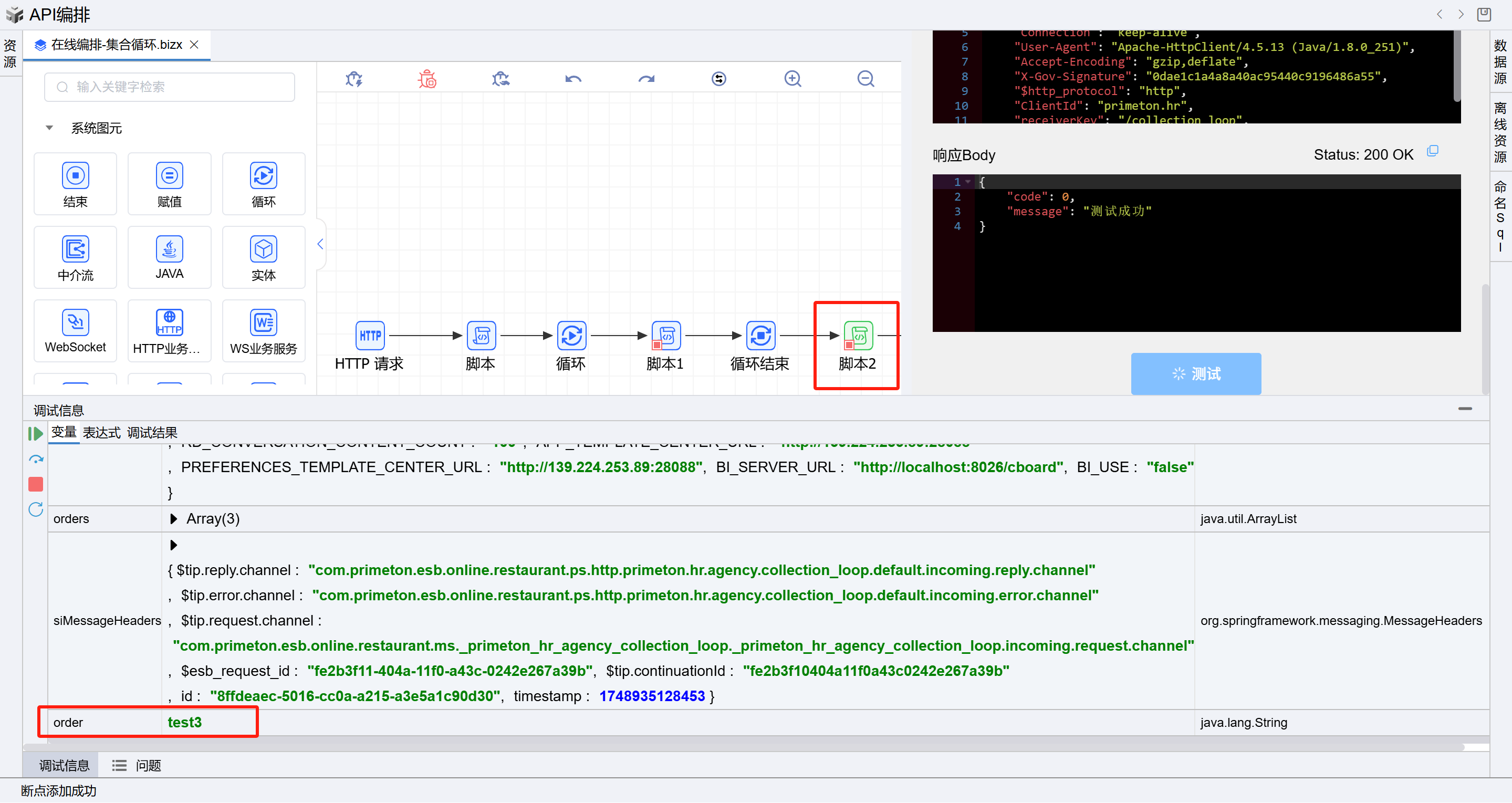1512x803 pixels.
Task: Collapse the 系统图元 tree section
Action: coord(49,128)
